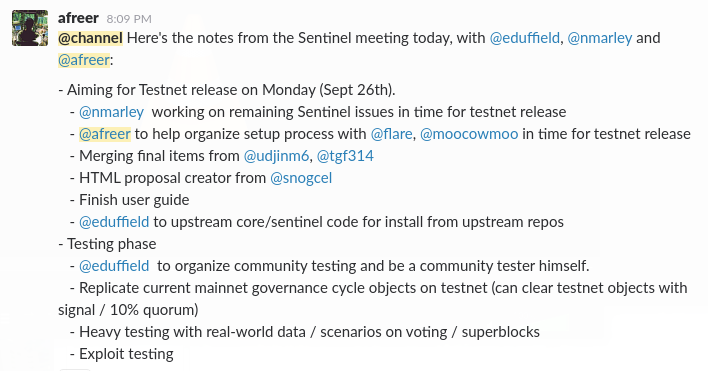Open the @tgf314 user mention

pos(345,156)
